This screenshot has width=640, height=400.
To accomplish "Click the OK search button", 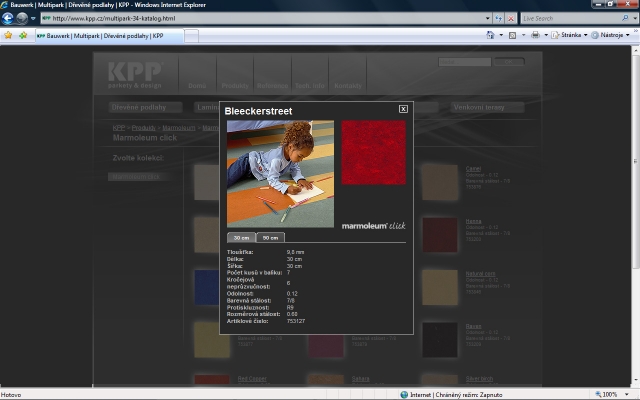I will click(x=509, y=62).
